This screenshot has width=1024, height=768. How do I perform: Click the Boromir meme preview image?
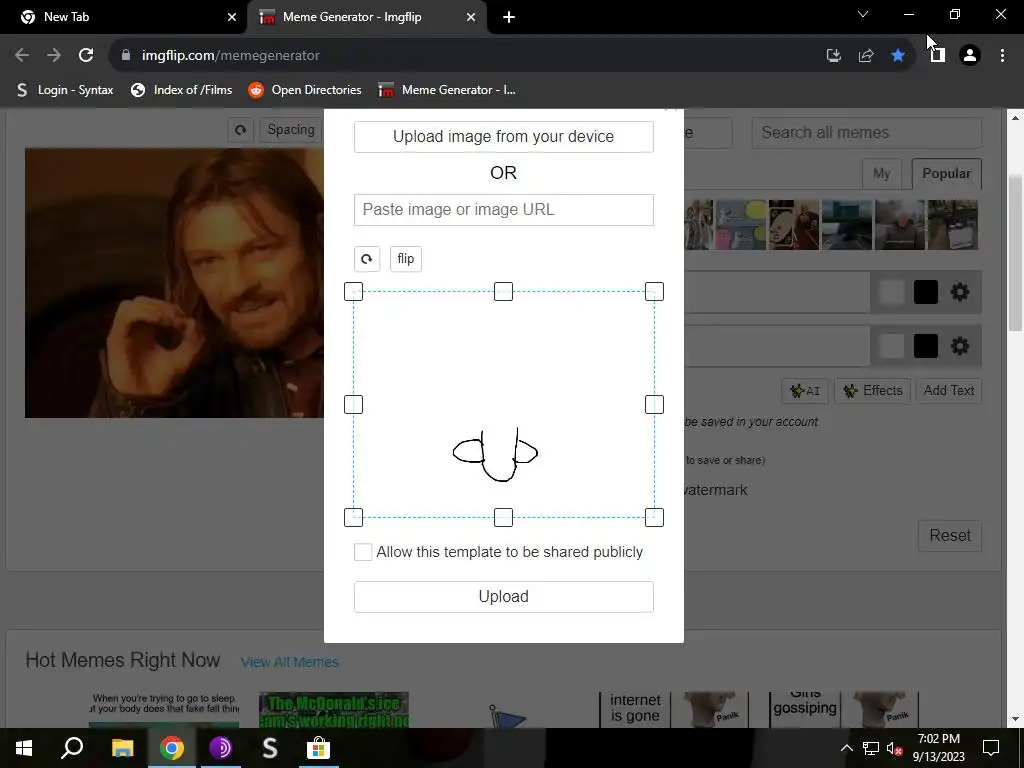(174, 283)
